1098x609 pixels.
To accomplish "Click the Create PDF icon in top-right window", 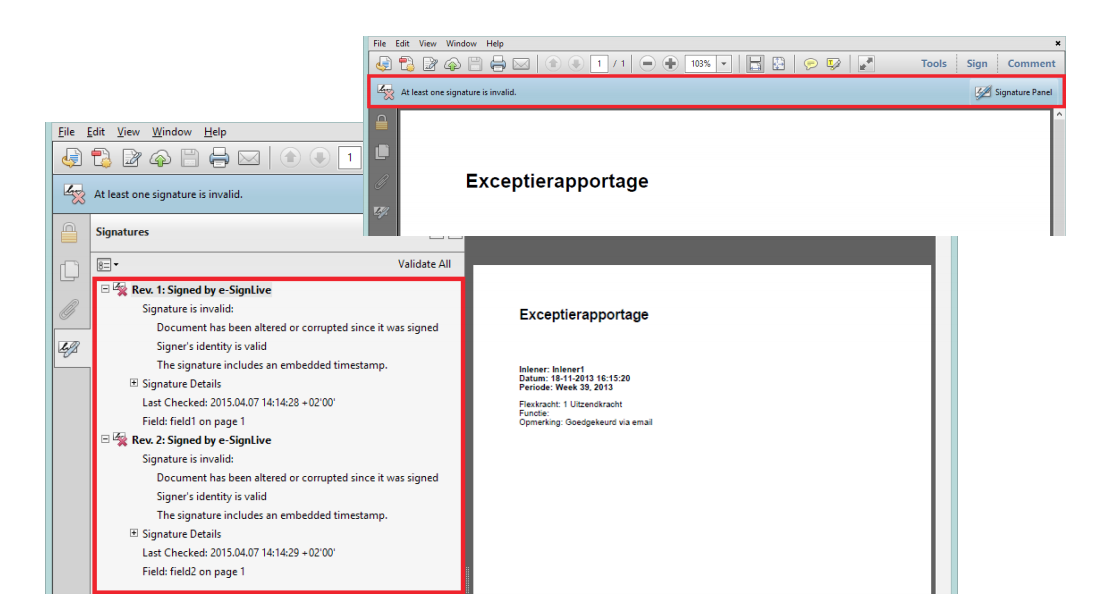I will pyautogui.click(x=384, y=64).
